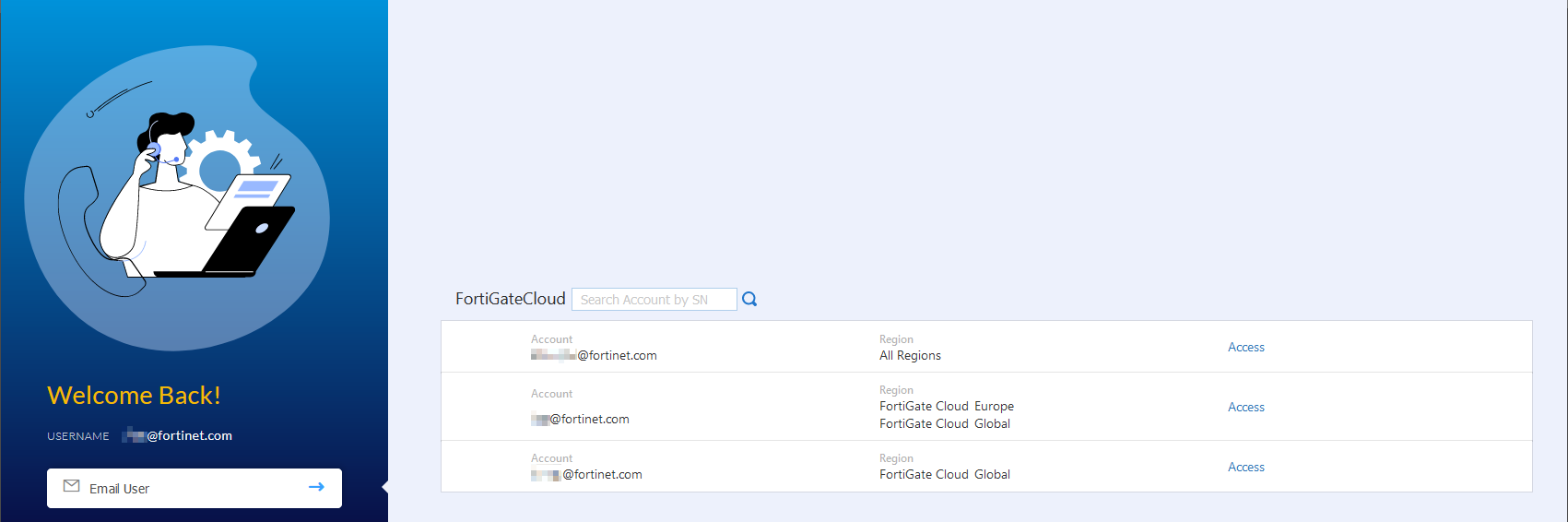Select the All Regions text
The image size is (1568, 522).
tap(910, 355)
